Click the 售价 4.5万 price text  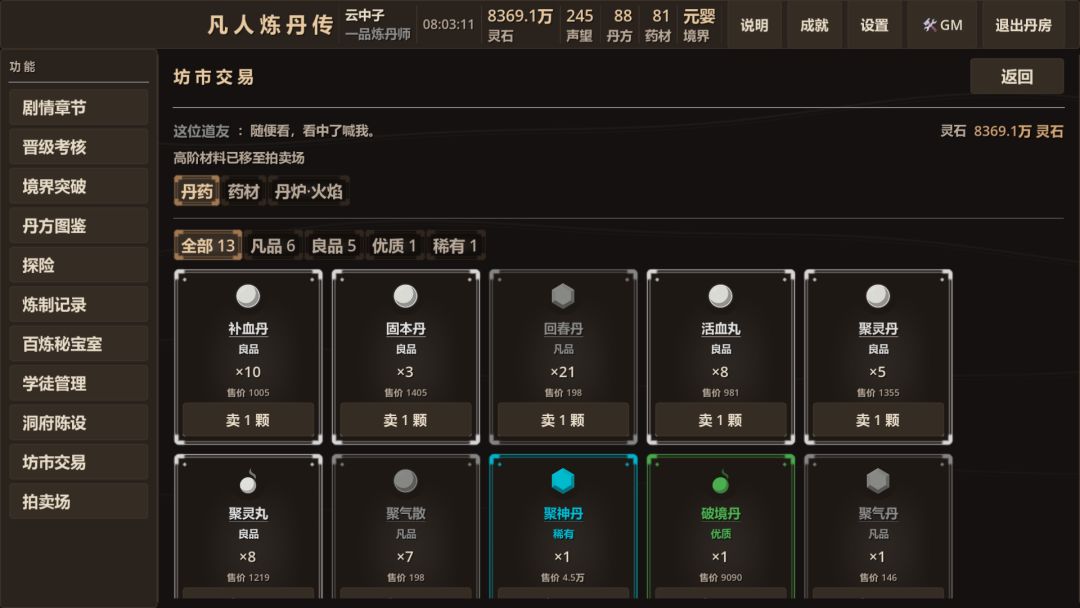[563, 578]
